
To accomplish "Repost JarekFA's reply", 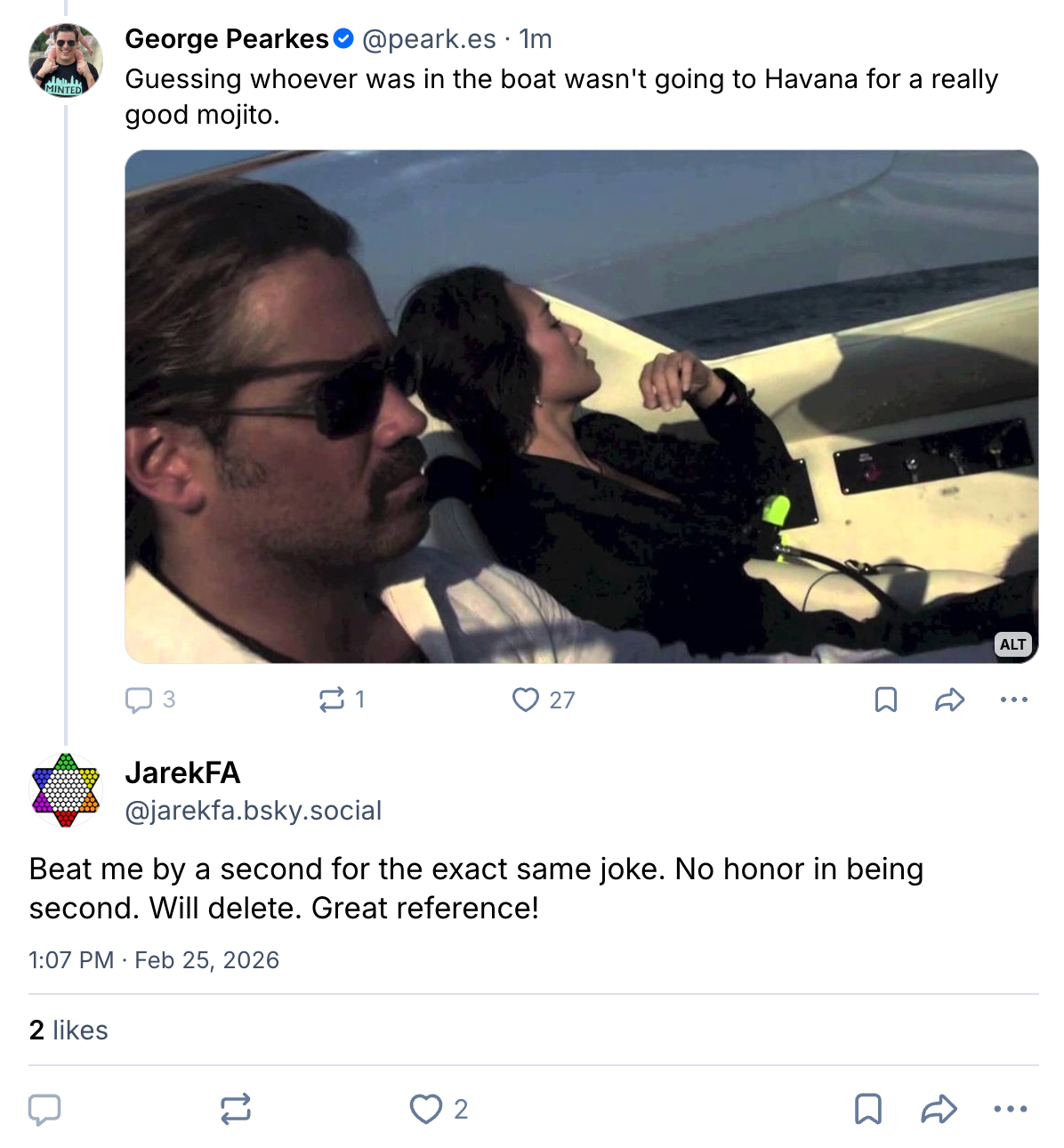I will (236, 1109).
